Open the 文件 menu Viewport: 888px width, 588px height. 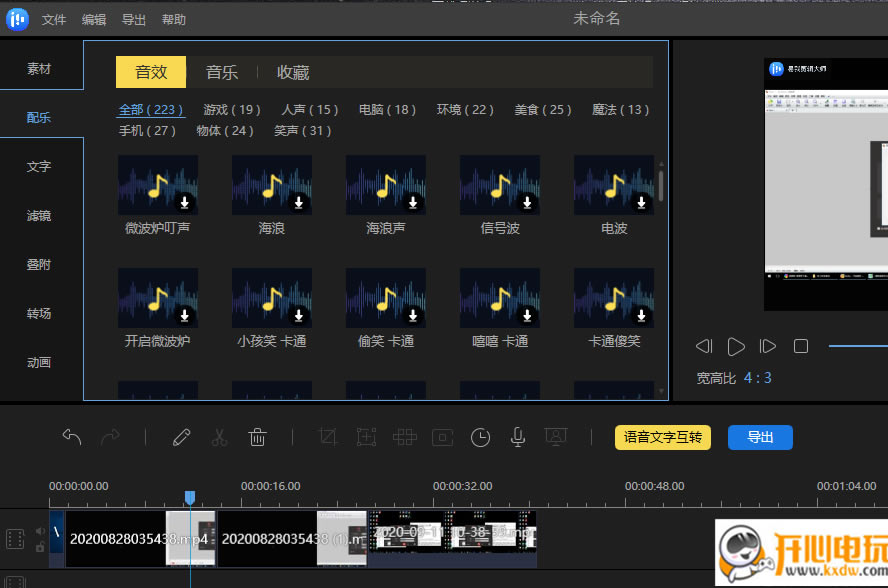coord(54,20)
